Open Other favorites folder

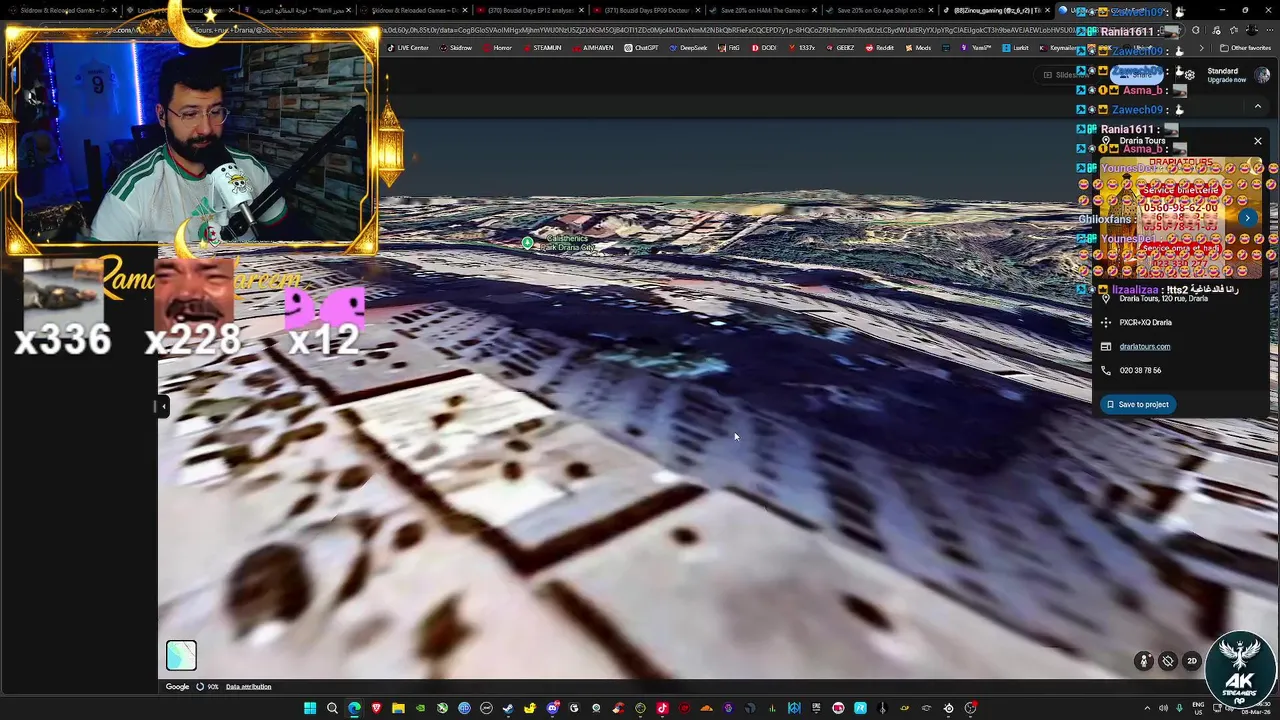point(1245,48)
